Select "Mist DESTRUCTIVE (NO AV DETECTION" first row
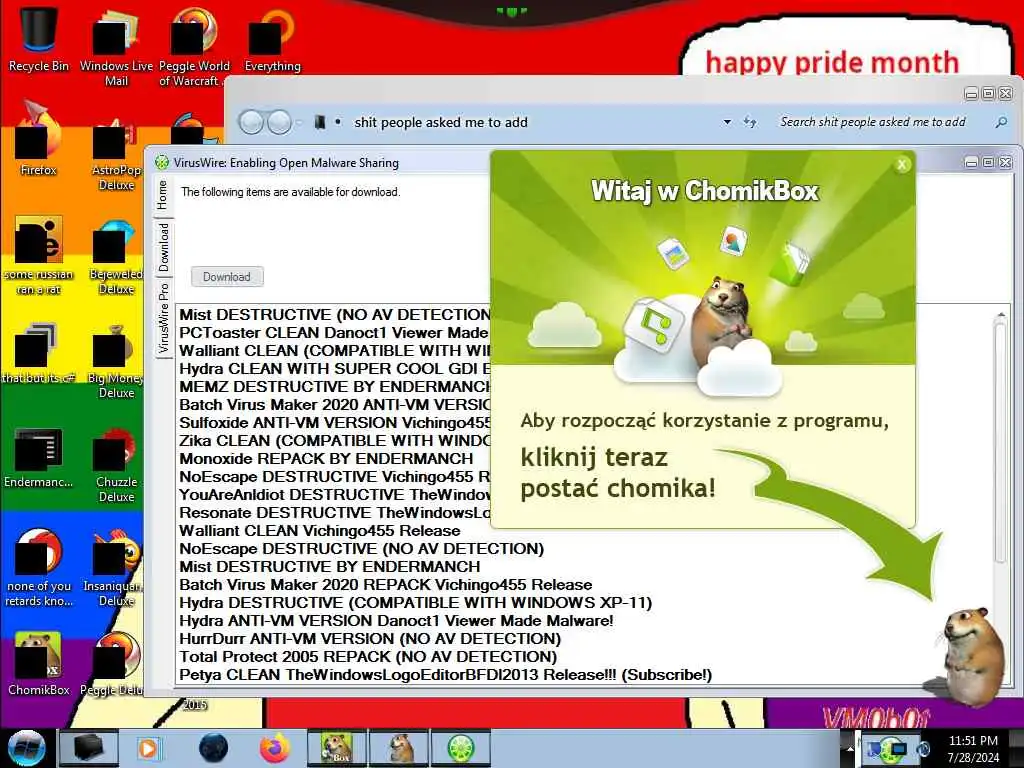The width and height of the screenshot is (1024, 768). point(334,315)
